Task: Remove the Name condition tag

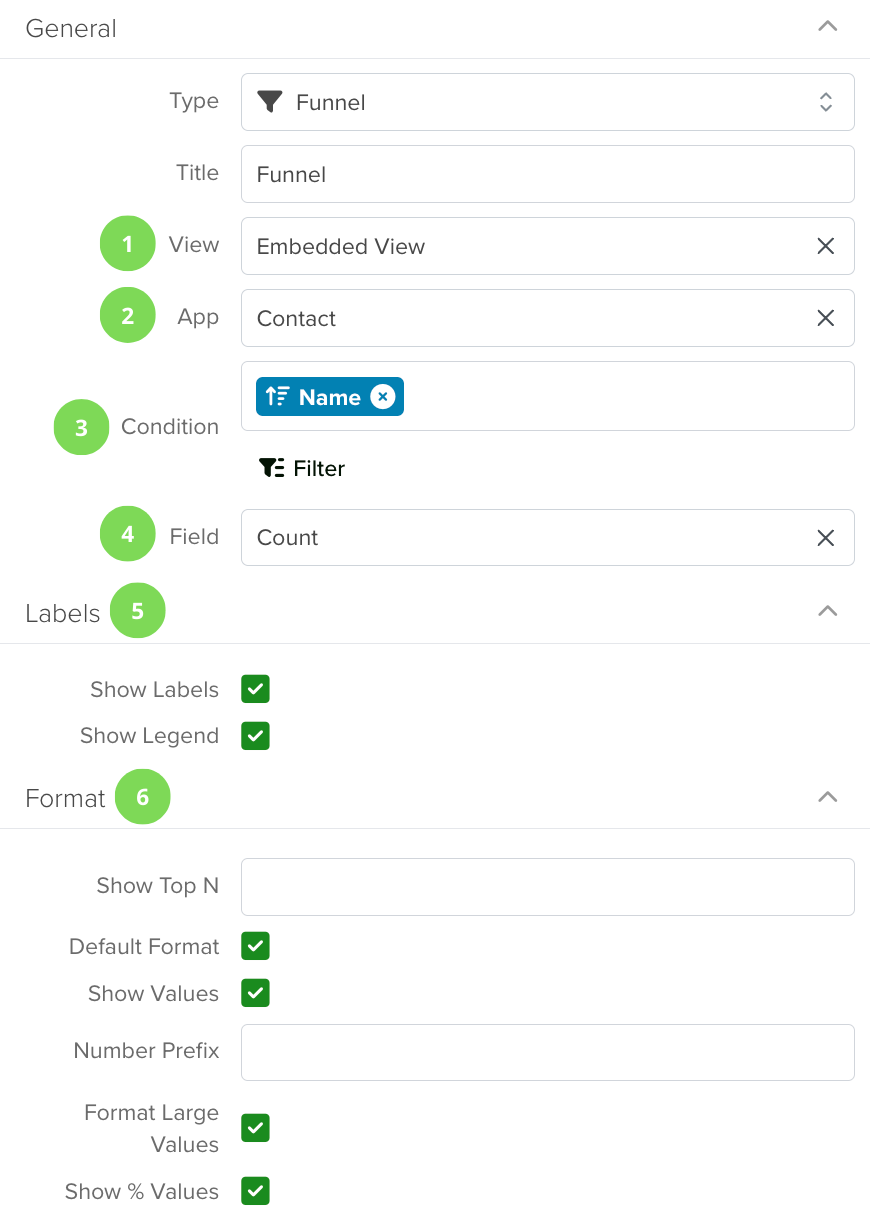Action: pyautogui.click(x=382, y=397)
